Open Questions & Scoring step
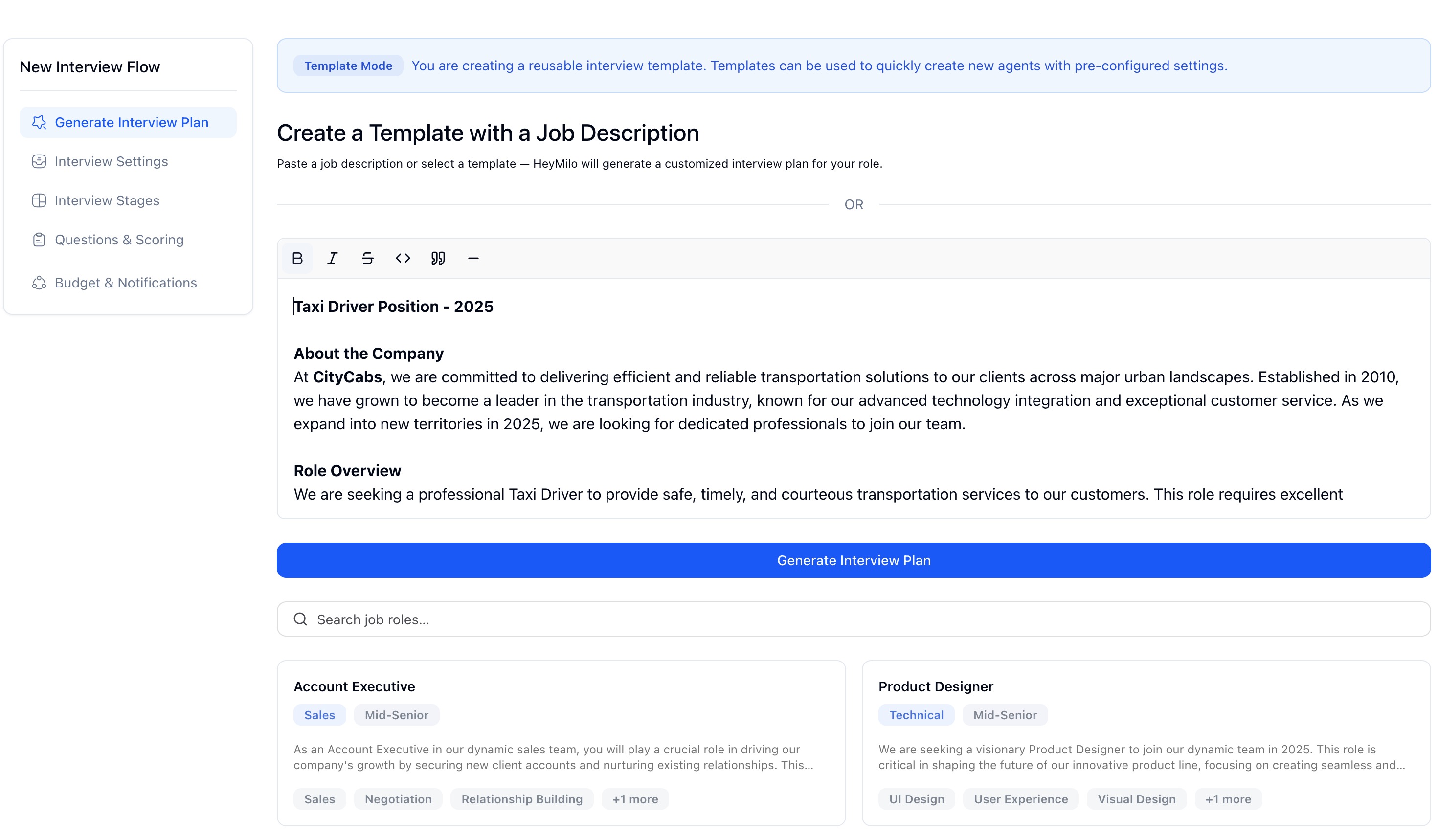The width and height of the screenshot is (1438, 840). pyautogui.click(x=119, y=240)
